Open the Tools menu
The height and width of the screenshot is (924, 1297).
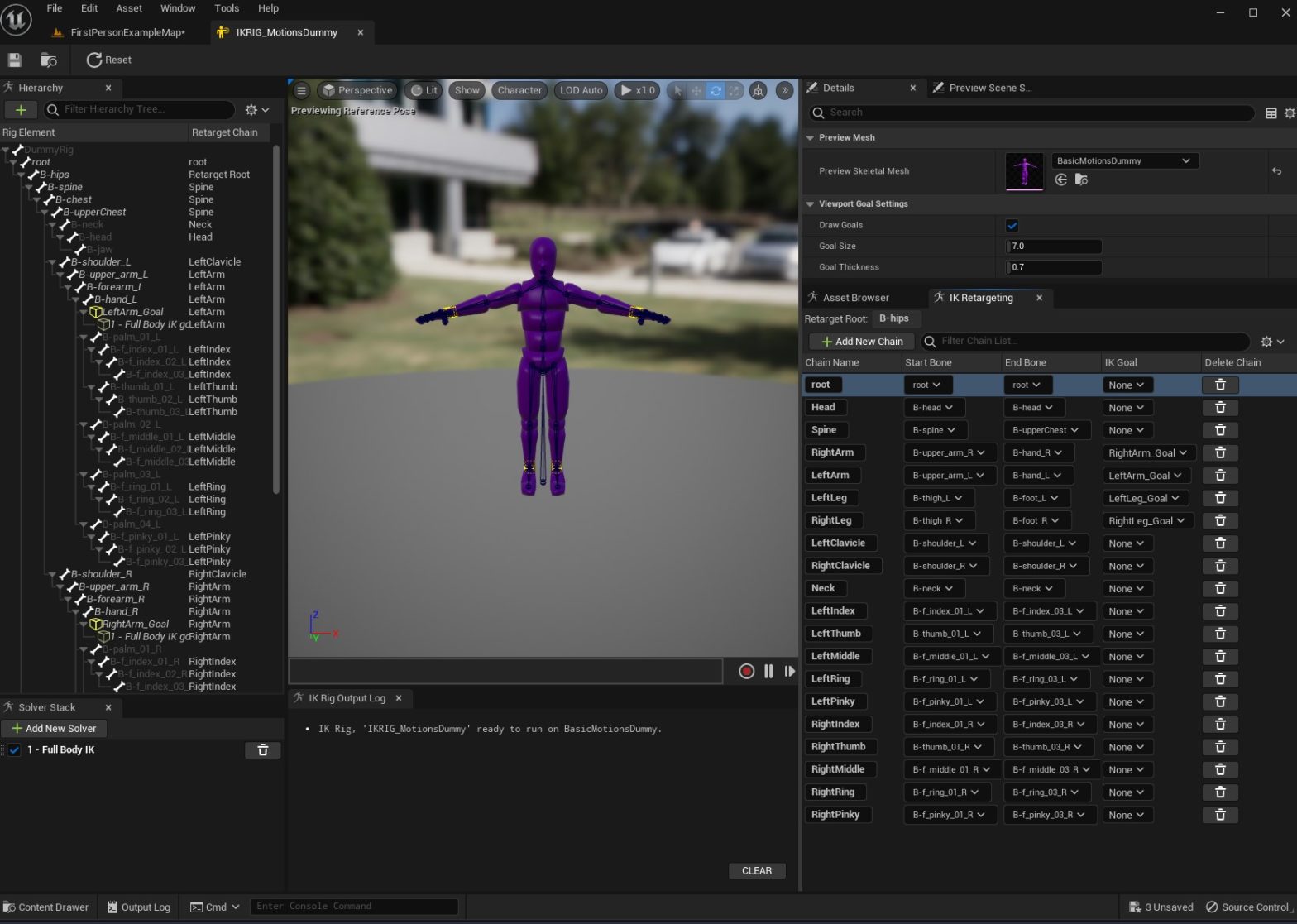pos(226,8)
